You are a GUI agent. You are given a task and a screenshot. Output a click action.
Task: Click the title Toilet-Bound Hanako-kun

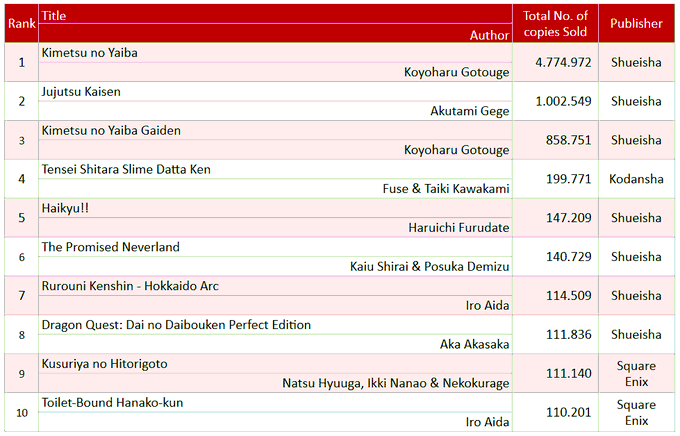(112, 403)
